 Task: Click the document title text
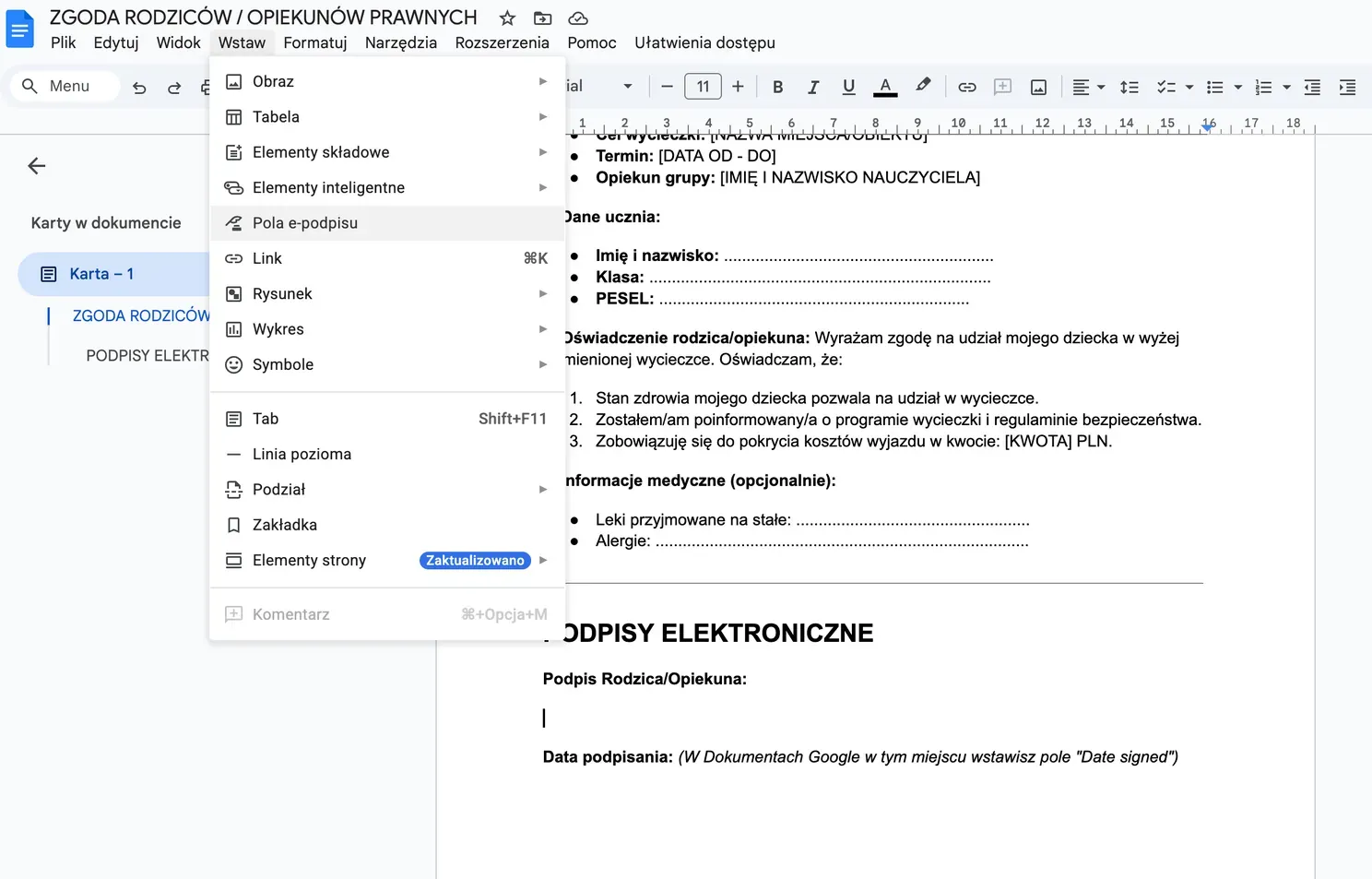pos(264,18)
